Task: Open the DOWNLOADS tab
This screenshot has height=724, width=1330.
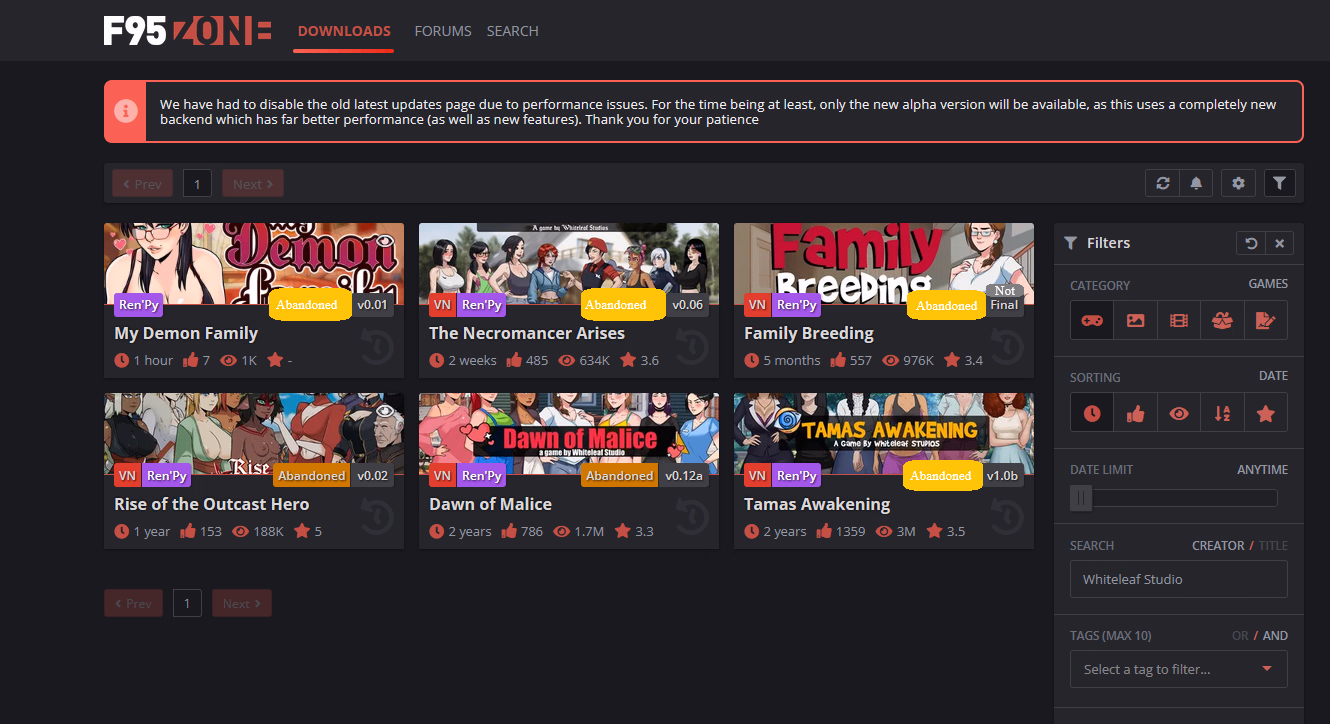Action: coord(344,31)
